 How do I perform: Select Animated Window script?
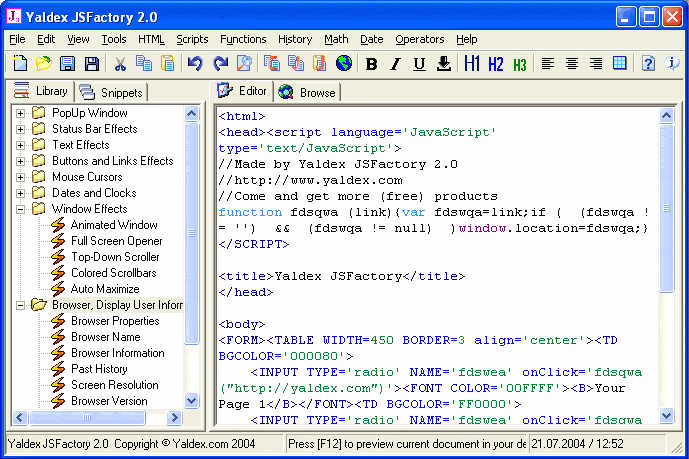114,225
